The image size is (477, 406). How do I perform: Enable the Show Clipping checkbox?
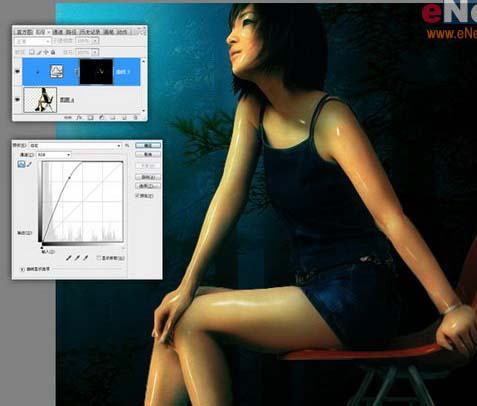[99, 258]
